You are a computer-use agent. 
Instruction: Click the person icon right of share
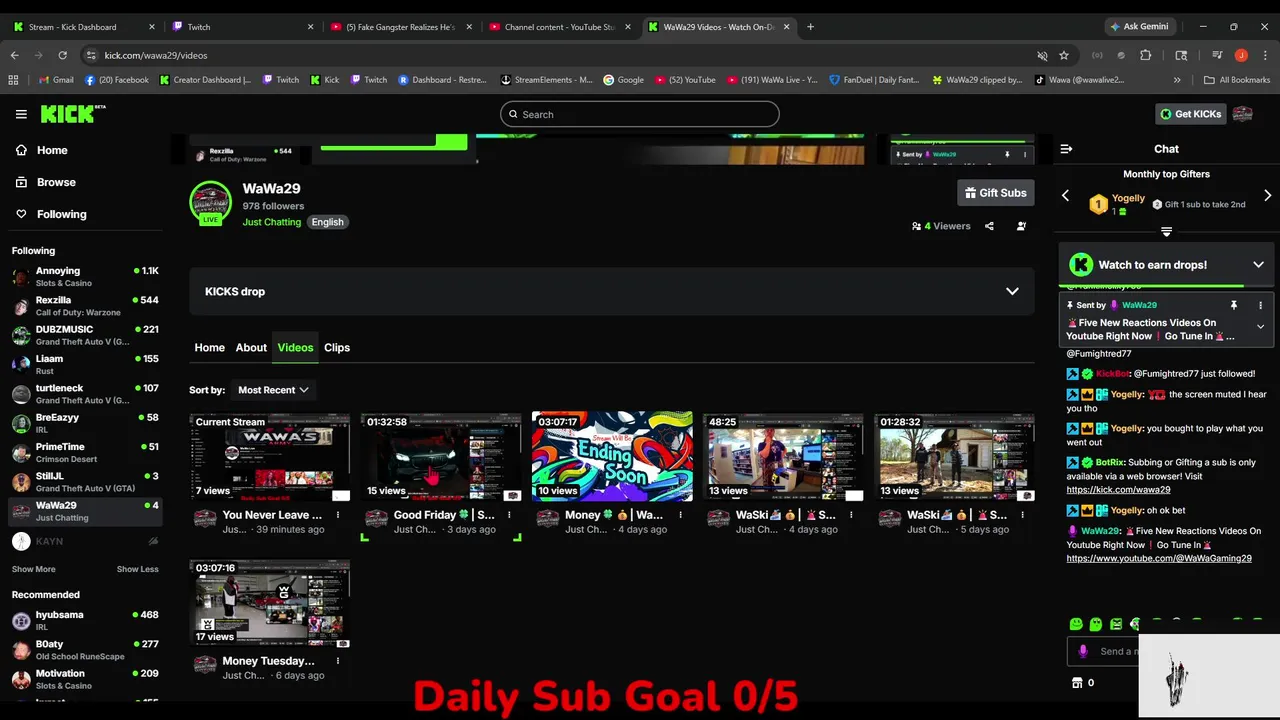(x=1021, y=226)
